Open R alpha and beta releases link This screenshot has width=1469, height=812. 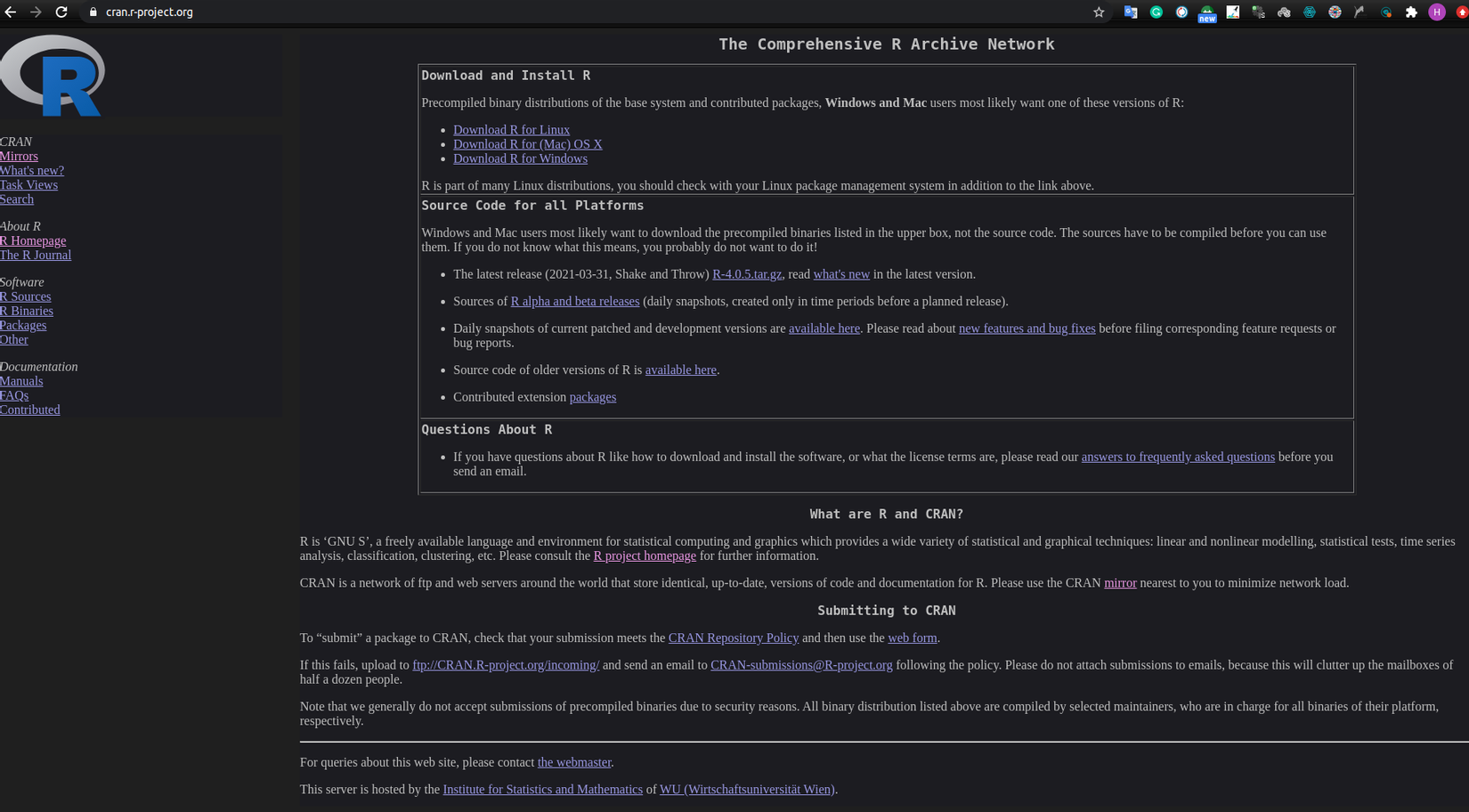pos(575,302)
